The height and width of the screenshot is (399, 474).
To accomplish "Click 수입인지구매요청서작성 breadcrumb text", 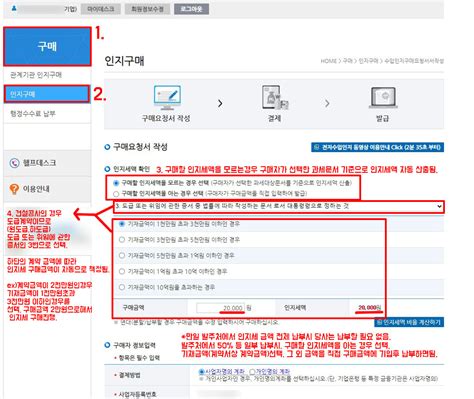I will point(414,61).
